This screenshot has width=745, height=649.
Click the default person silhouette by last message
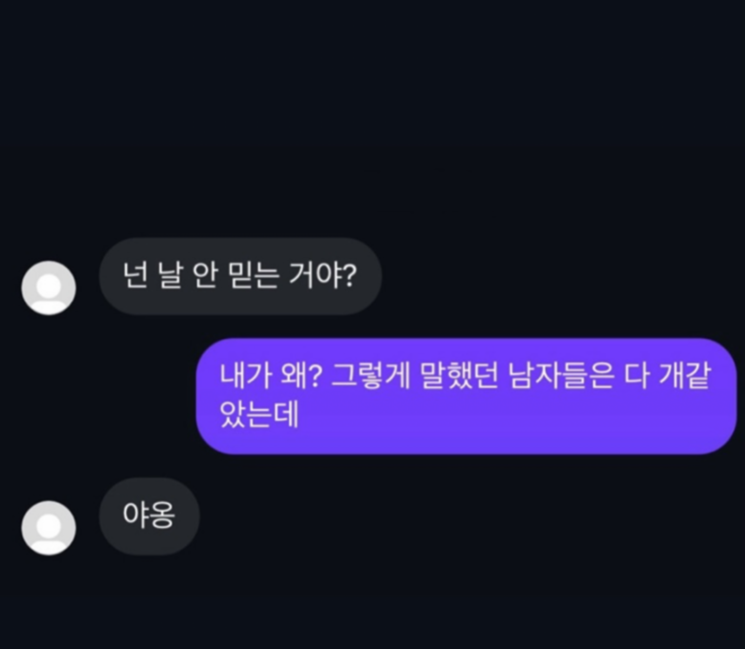pyautogui.click(x=48, y=527)
